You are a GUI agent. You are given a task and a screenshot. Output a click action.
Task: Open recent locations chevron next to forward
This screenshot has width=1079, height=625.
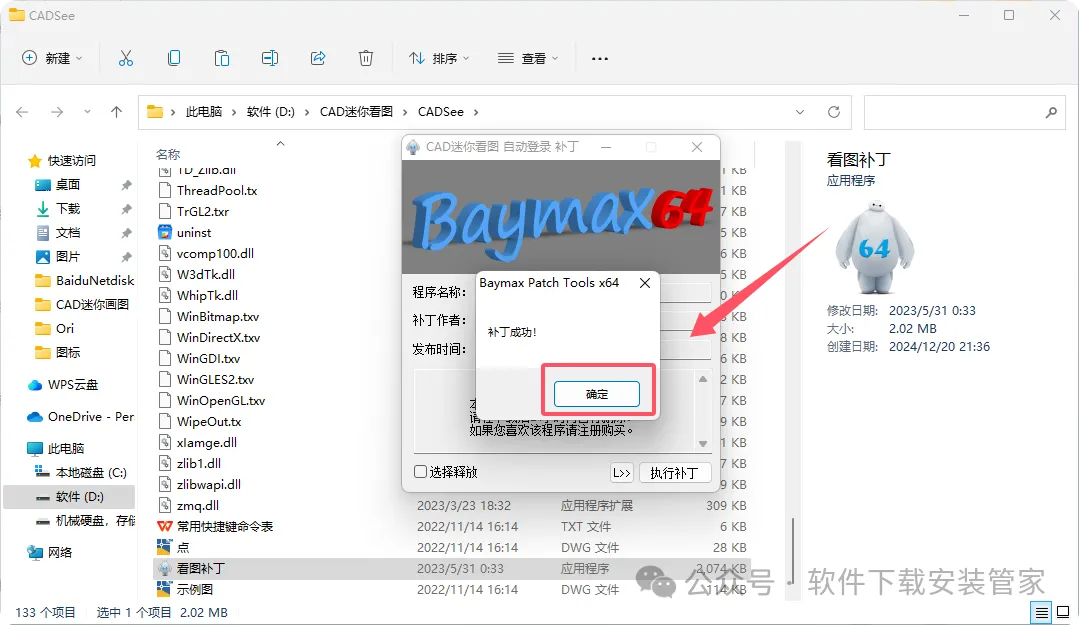(87, 112)
